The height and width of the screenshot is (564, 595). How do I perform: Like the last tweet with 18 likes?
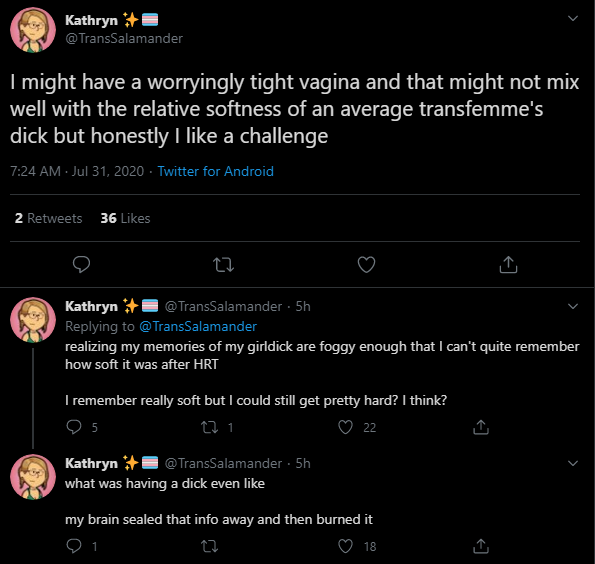345,546
